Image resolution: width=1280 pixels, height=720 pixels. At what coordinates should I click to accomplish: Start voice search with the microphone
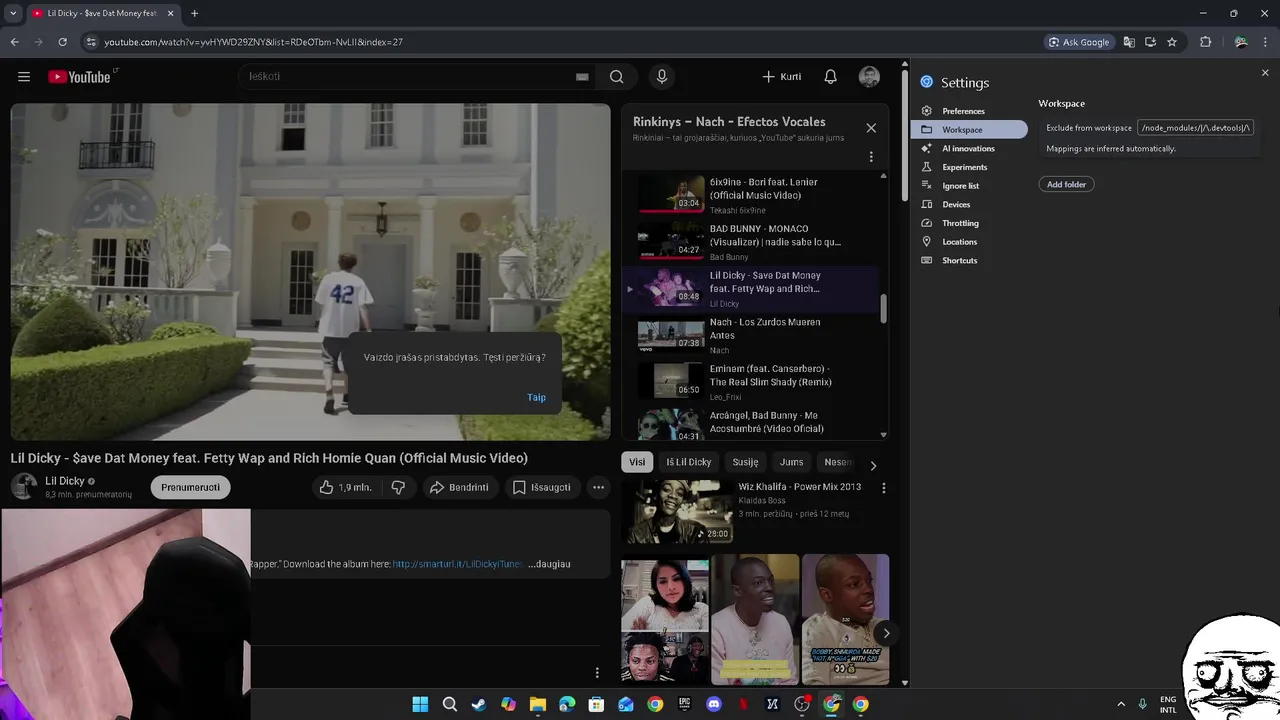[x=661, y=77]
